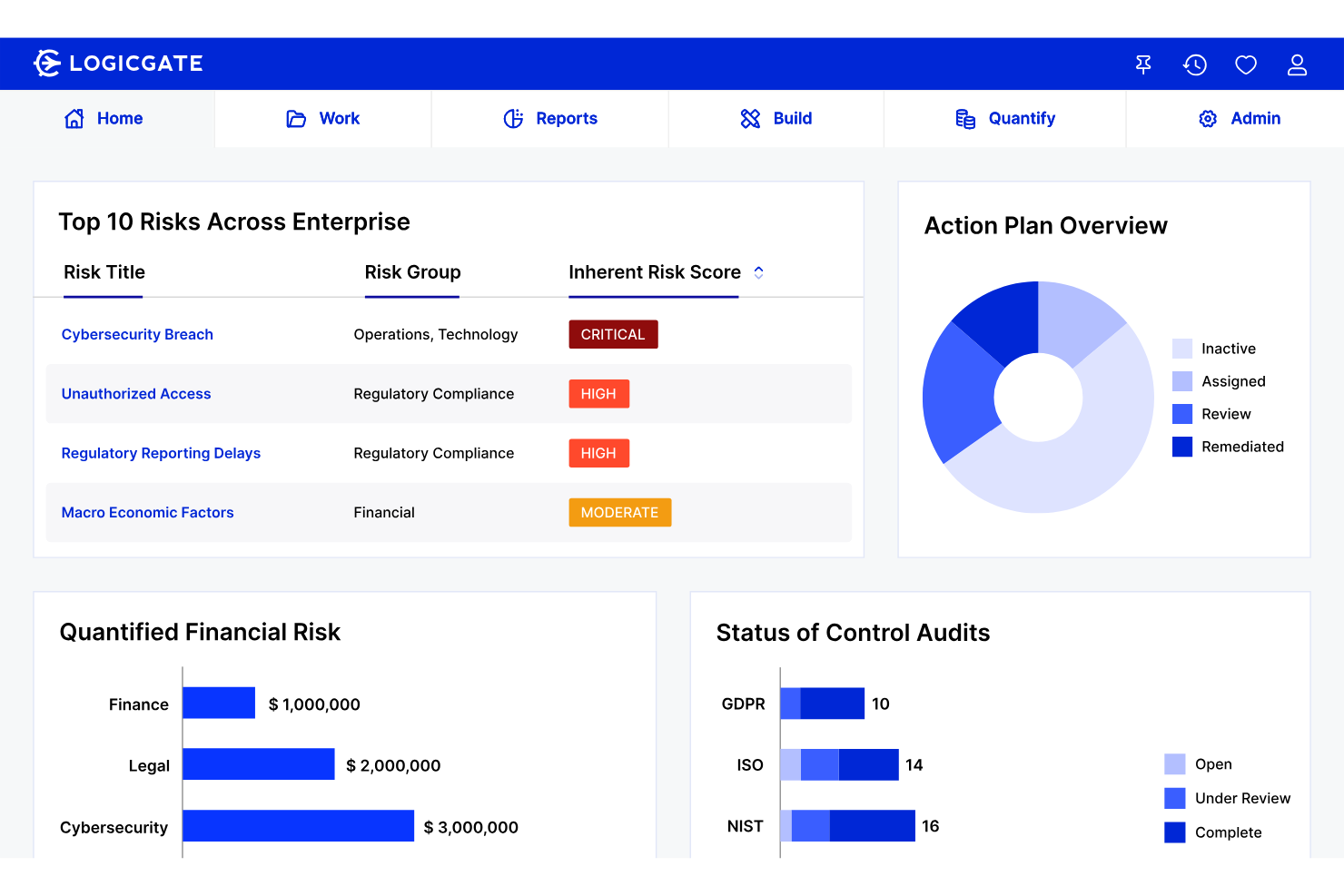The image size is (1344, 896).
Task: Sort by Risk Group column header
Action: [412, 272]
